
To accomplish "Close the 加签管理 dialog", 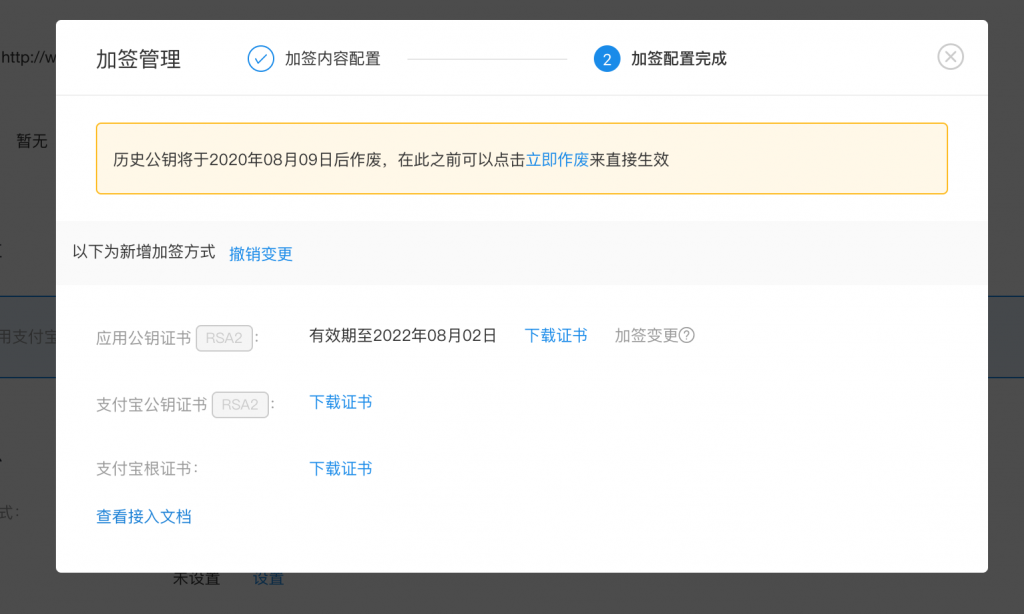I will tap(950, 57).
